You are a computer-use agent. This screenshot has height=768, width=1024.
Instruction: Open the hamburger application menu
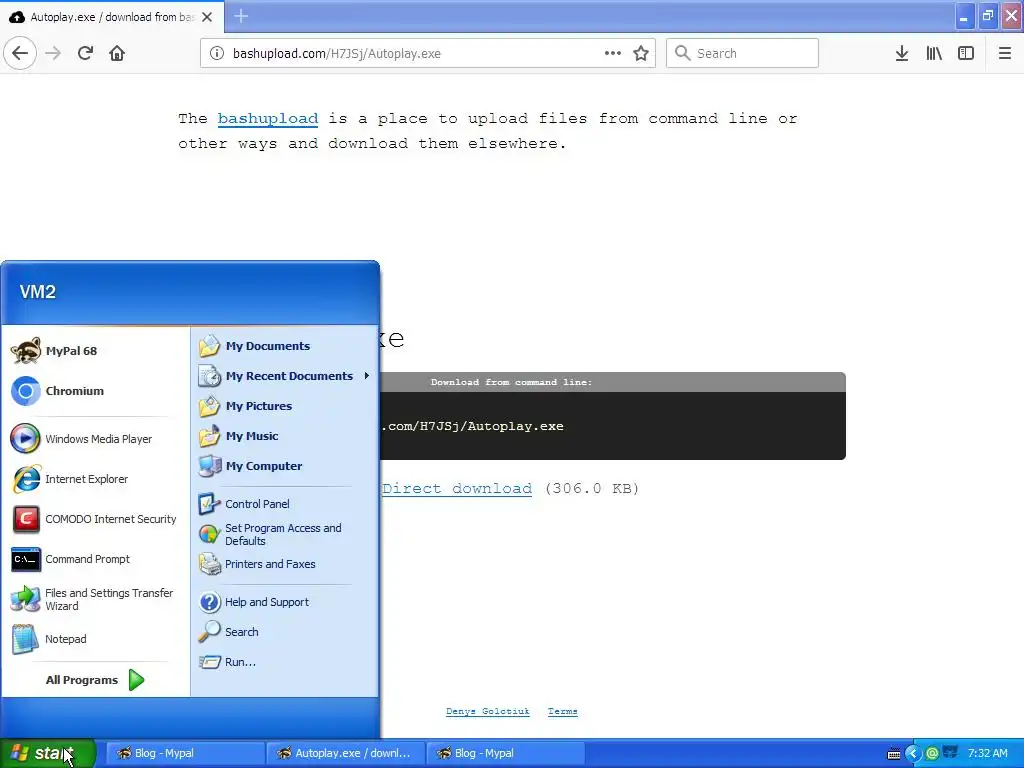[x=1005, y=53]
